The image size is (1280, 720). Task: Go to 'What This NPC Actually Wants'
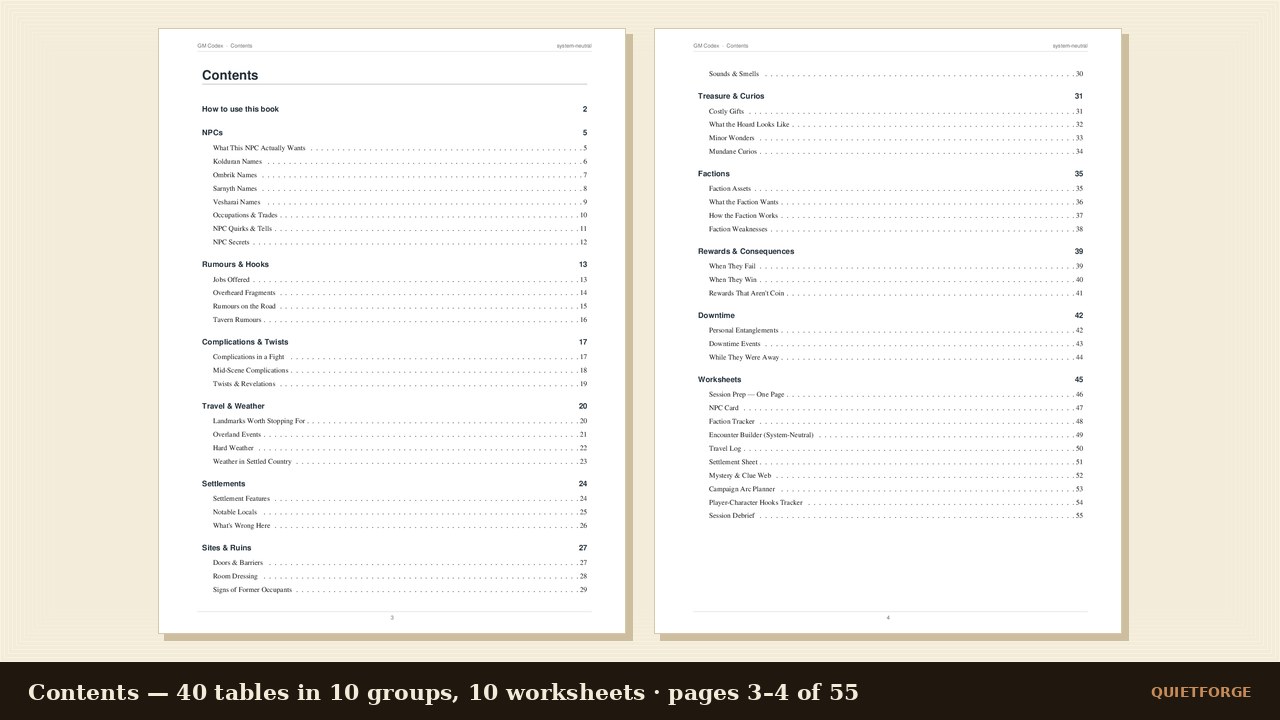(x=400, y=148)
